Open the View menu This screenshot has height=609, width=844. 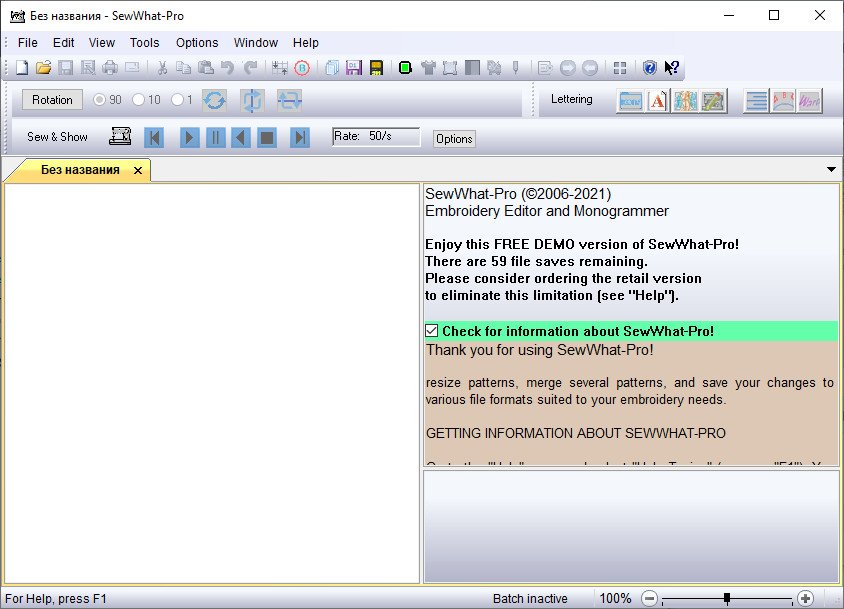tap(102, 43)
